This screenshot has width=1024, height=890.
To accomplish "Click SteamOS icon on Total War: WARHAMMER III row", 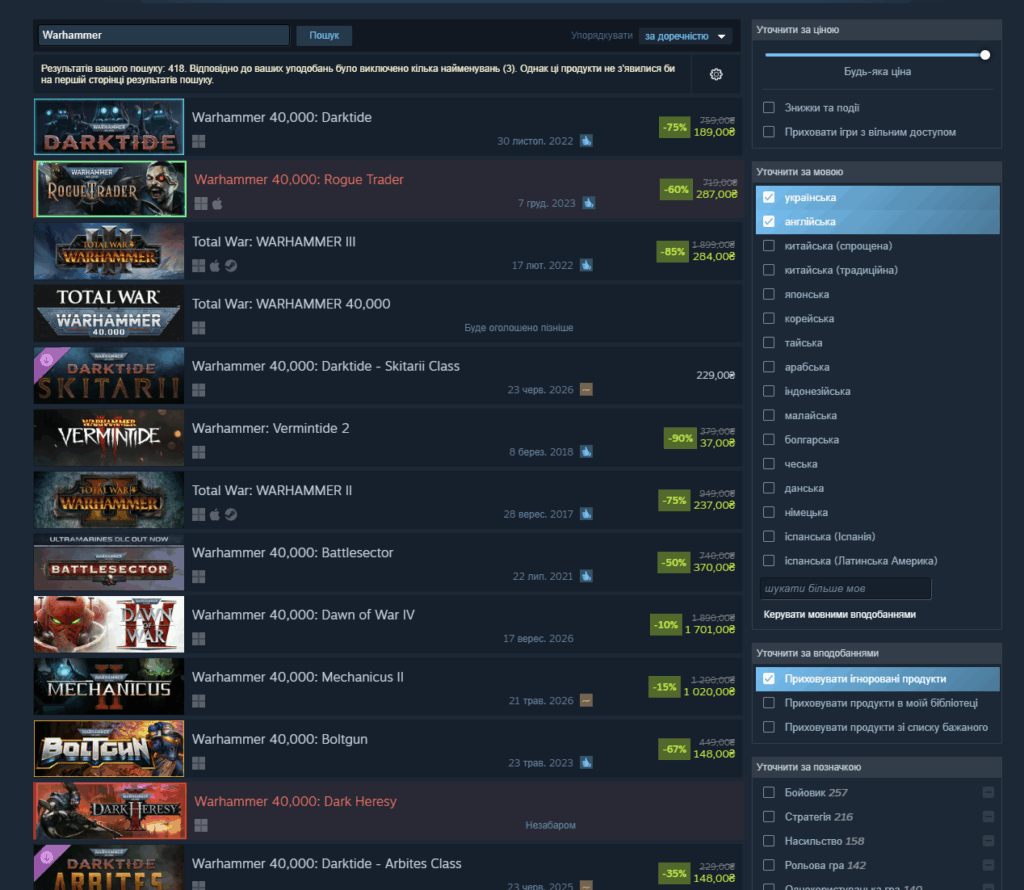I will (231, 266).
